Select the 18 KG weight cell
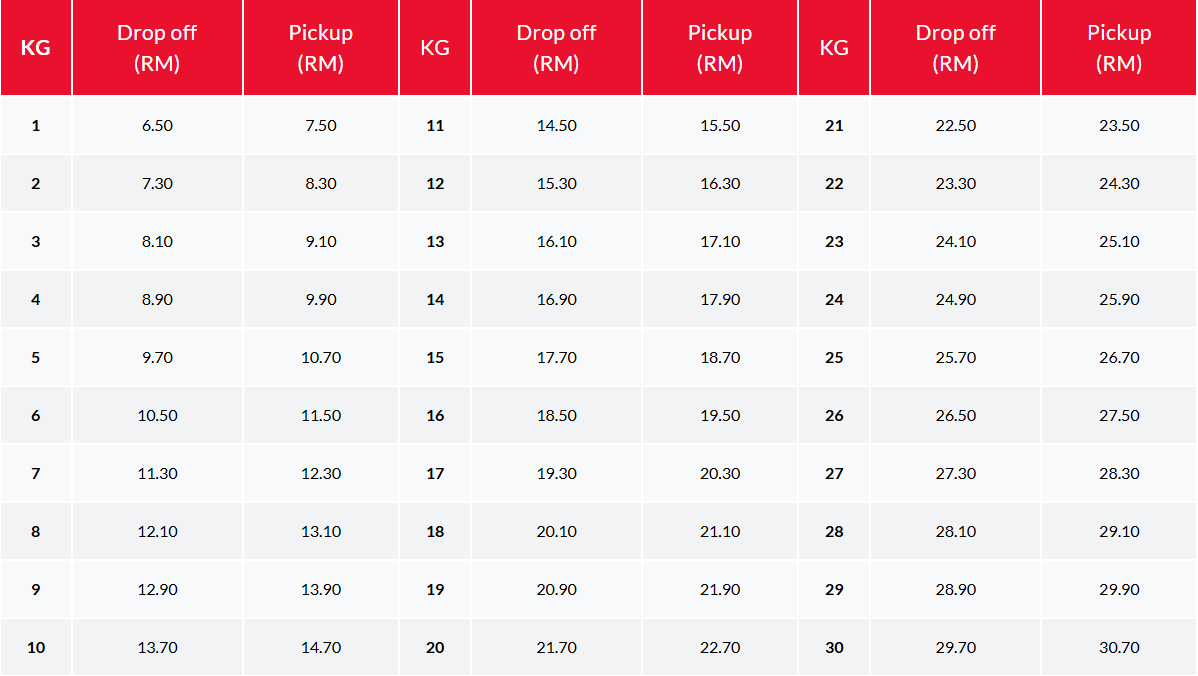This screenshot has width=1198, height=676. point(435,532)
